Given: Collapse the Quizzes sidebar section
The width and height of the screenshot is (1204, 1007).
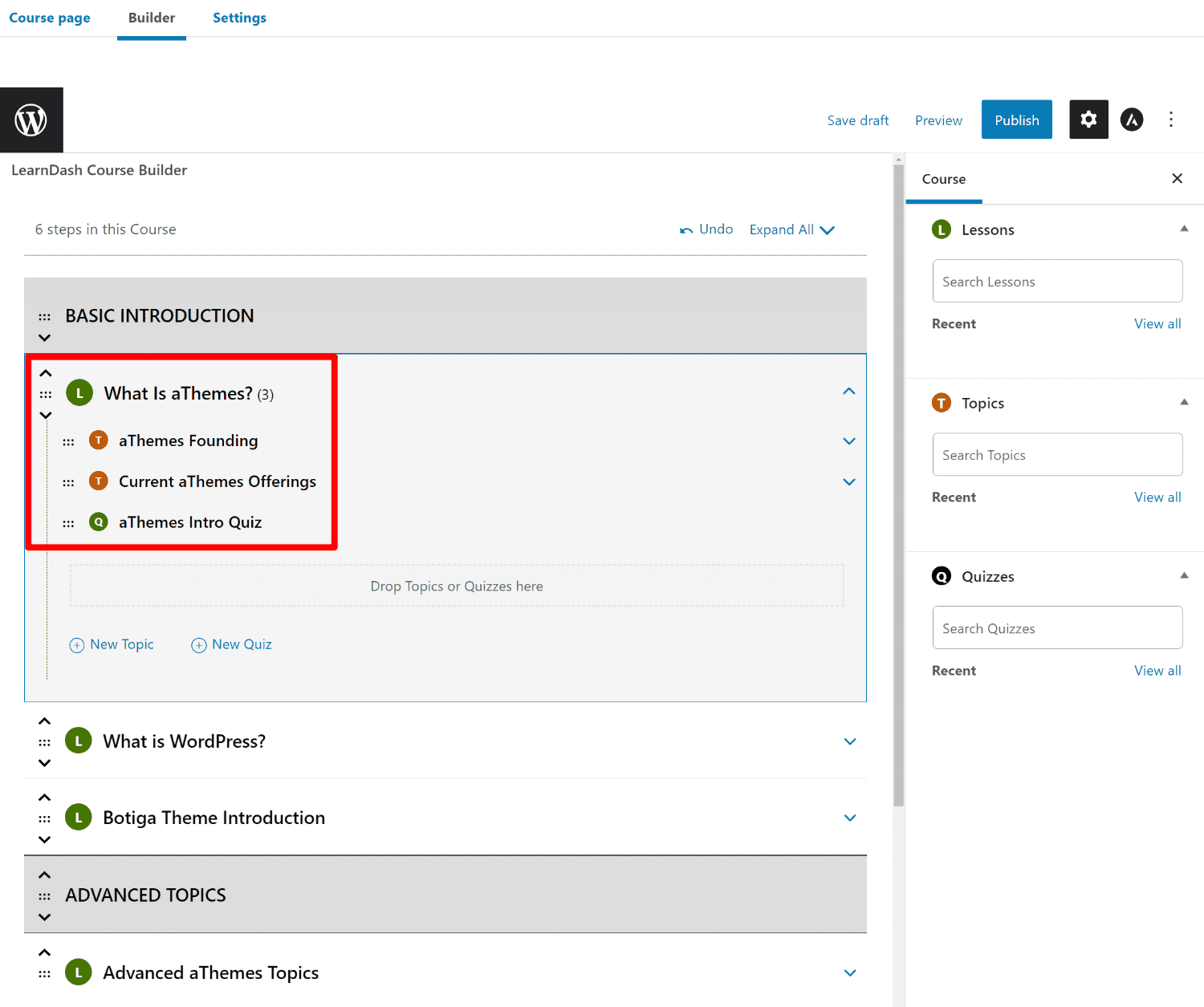Looking at the screenshot, I should coord(1184,575).
